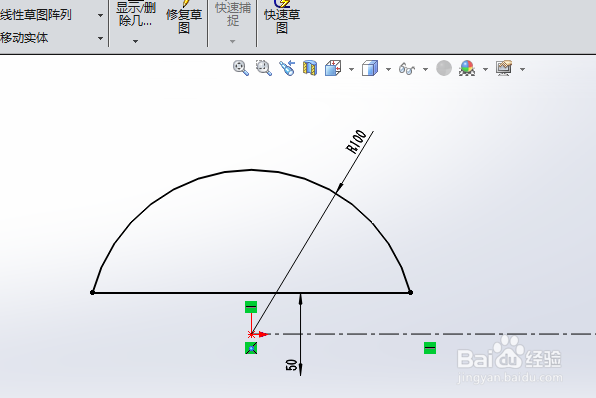Open the Hide/Show Items dropdown arrow
The image size is (596, 398).
425,69
